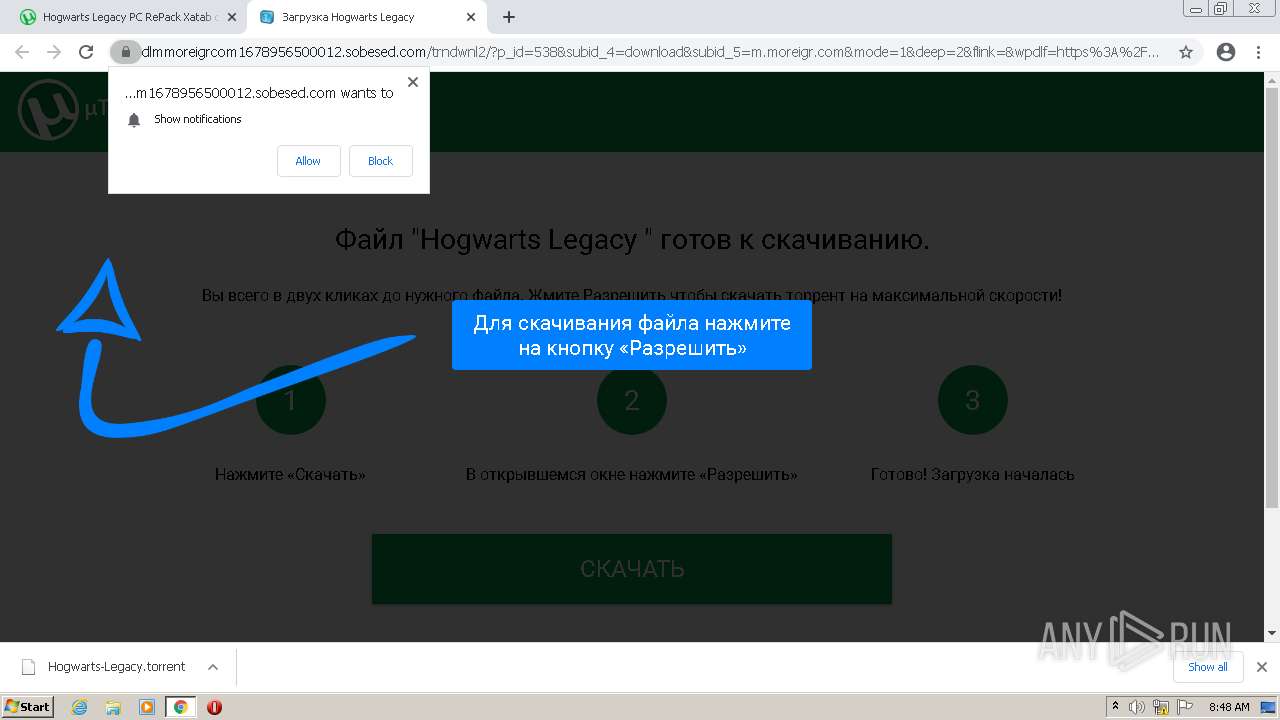The height and width of the screenshot is (720, 1280).
Task: Expand options for Hogwarts-Legacy.torrent download
Action: pos(212,667)
